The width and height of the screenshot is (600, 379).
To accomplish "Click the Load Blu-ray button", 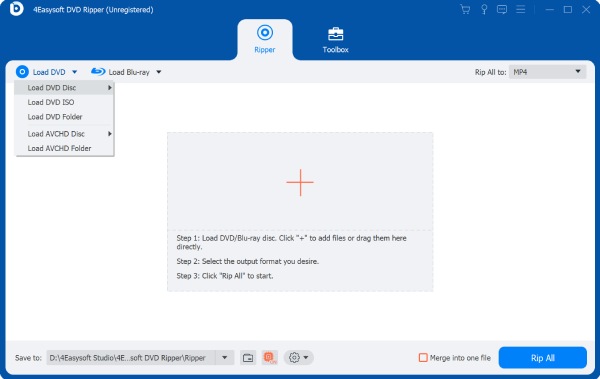I will 121,72.
